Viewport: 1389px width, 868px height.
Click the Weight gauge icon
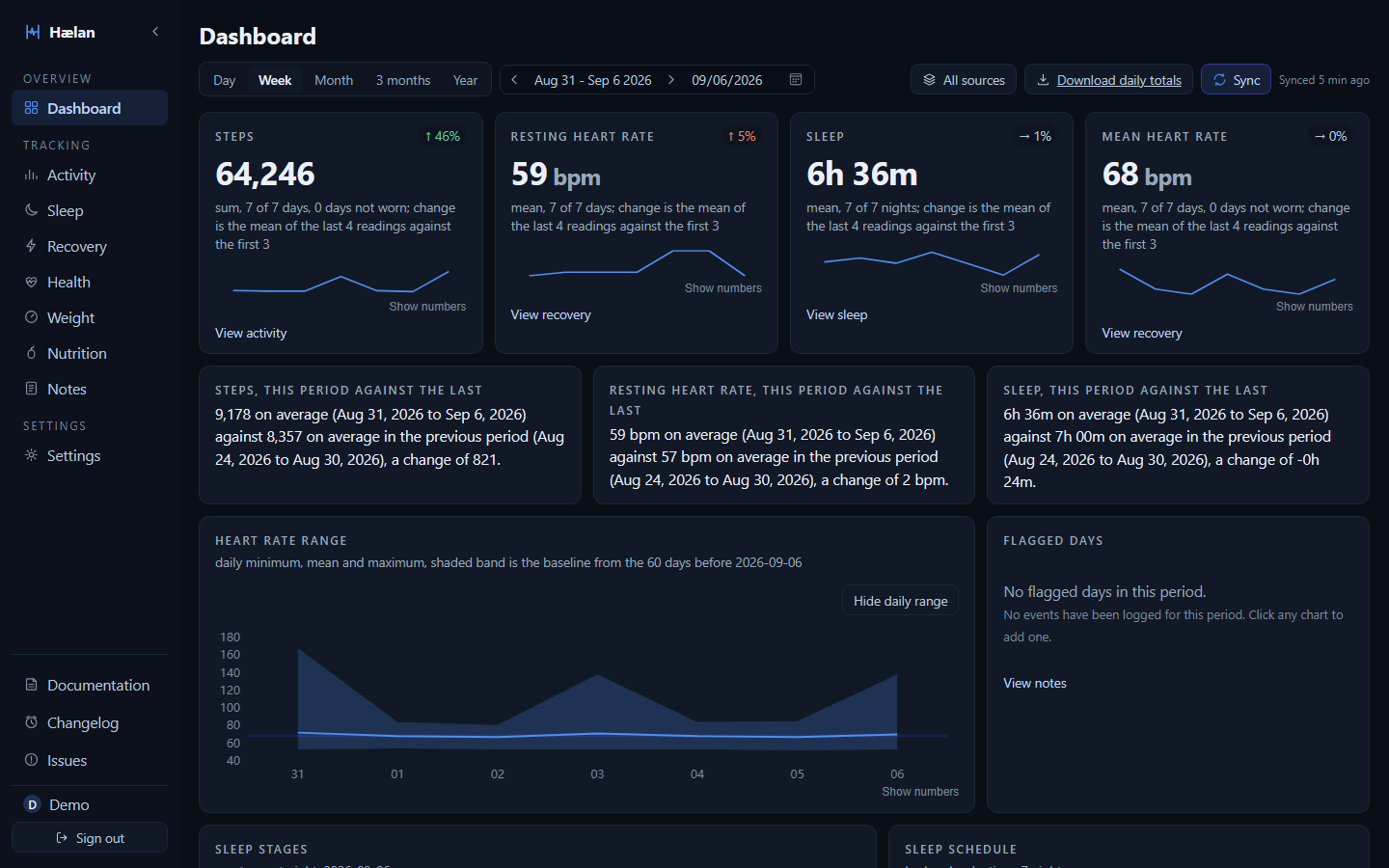point(31,317)
